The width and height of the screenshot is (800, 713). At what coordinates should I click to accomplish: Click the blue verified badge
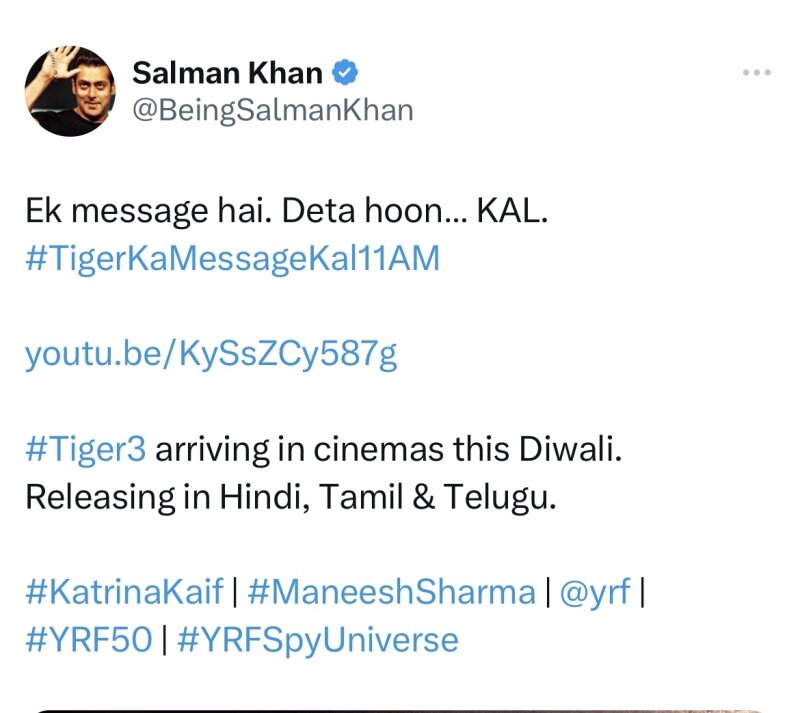pos(347,73)
